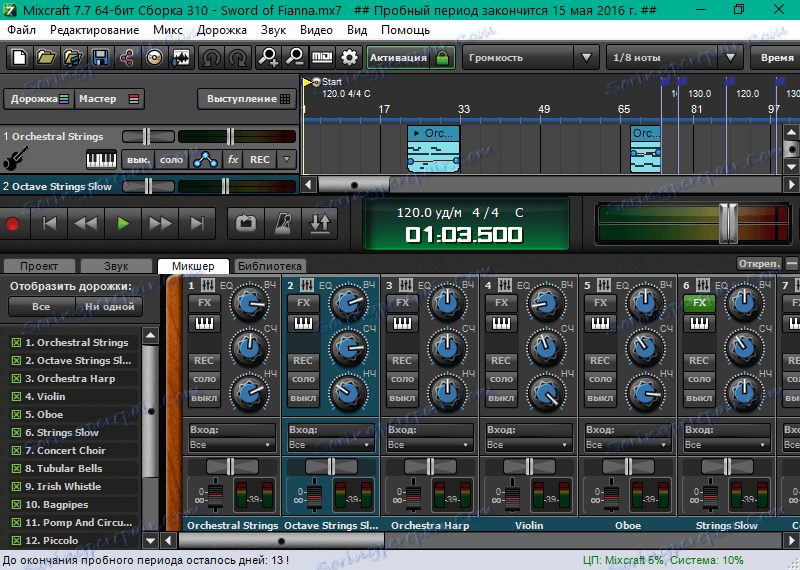Switch to the Библиотека tab
The height and width of the screenshot is (570, 800).
pos(269,266)
